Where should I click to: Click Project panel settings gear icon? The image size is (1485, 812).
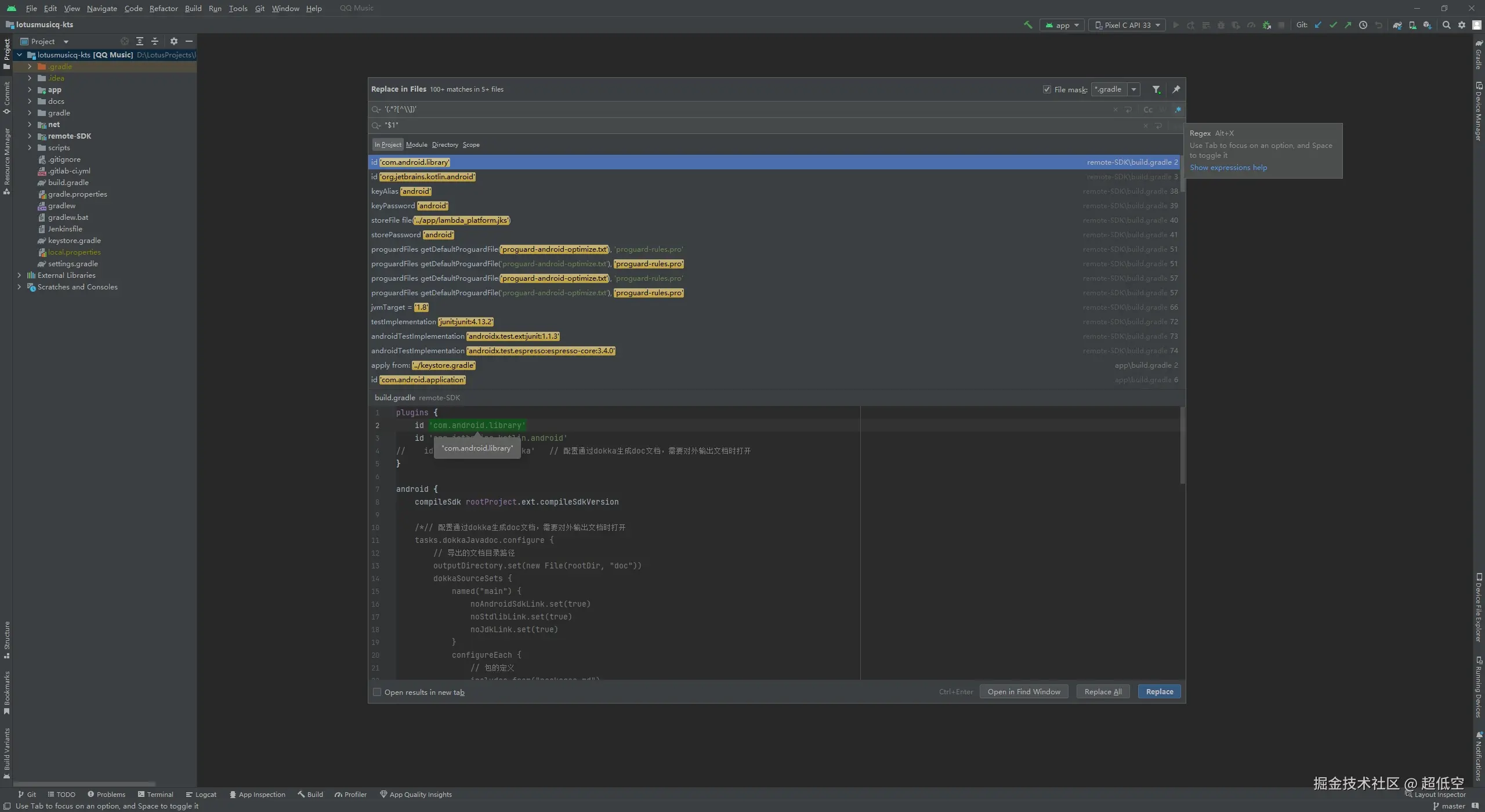coord(173,41)
